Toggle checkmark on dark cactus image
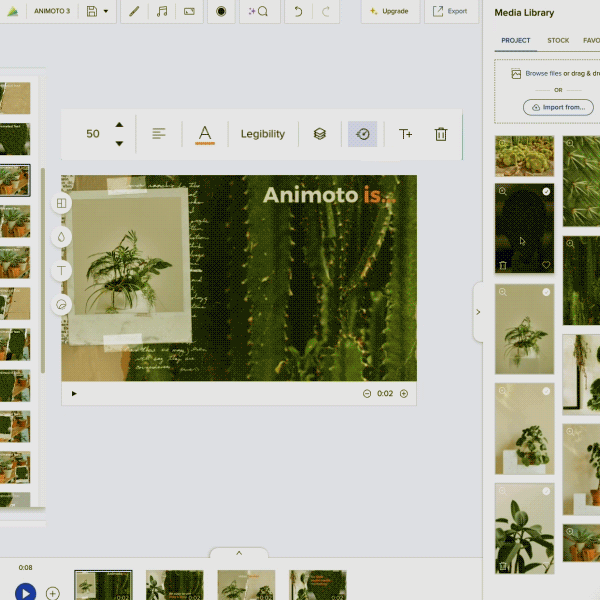Viewport: 600px width, 600px height. click(x=546, y=191)
